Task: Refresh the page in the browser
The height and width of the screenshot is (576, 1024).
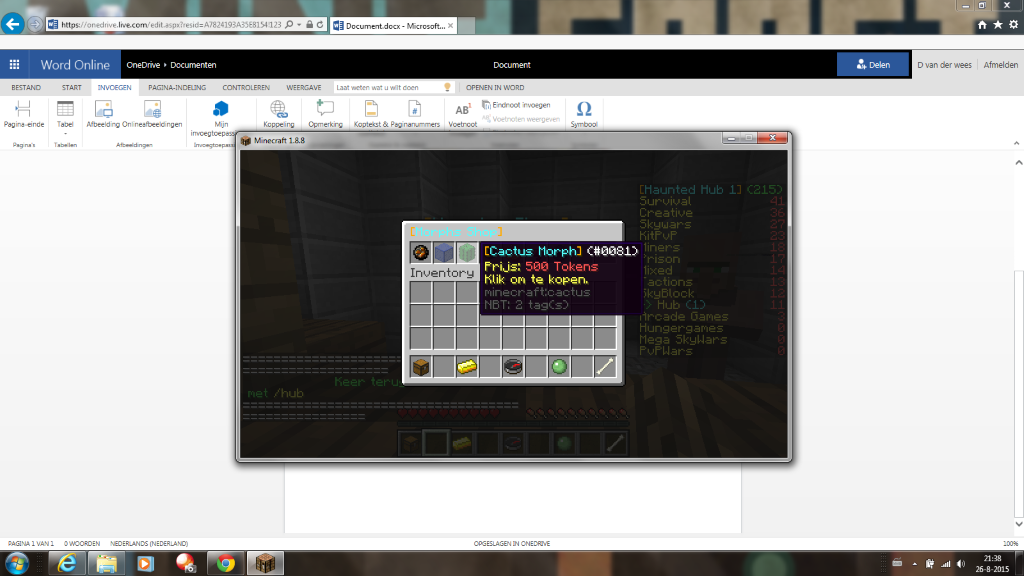Action: point(320,25)
